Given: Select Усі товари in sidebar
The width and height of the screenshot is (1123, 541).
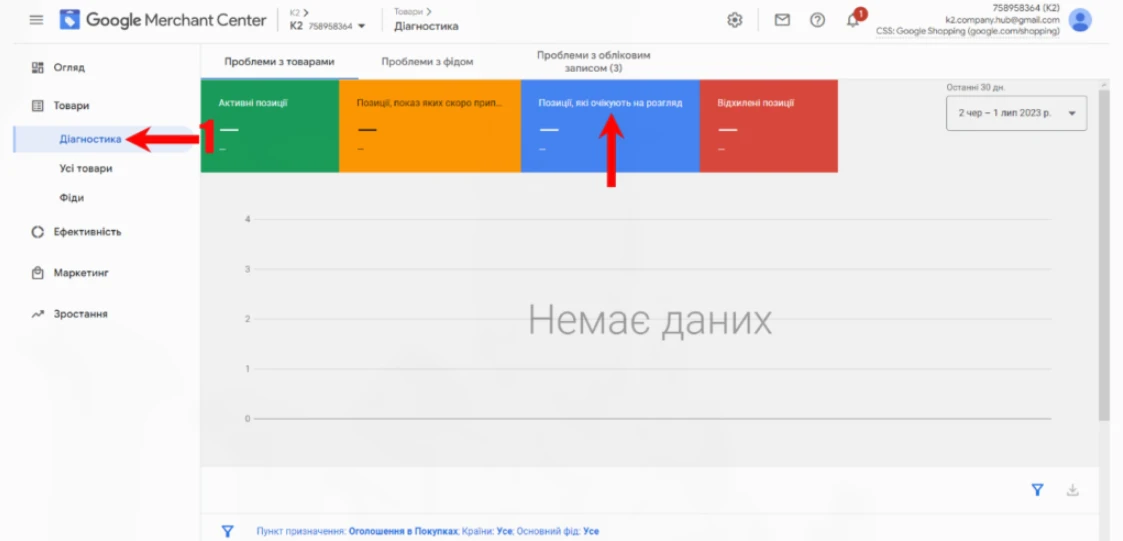Looking at the screenshot, I should click(x=86, y=168).
